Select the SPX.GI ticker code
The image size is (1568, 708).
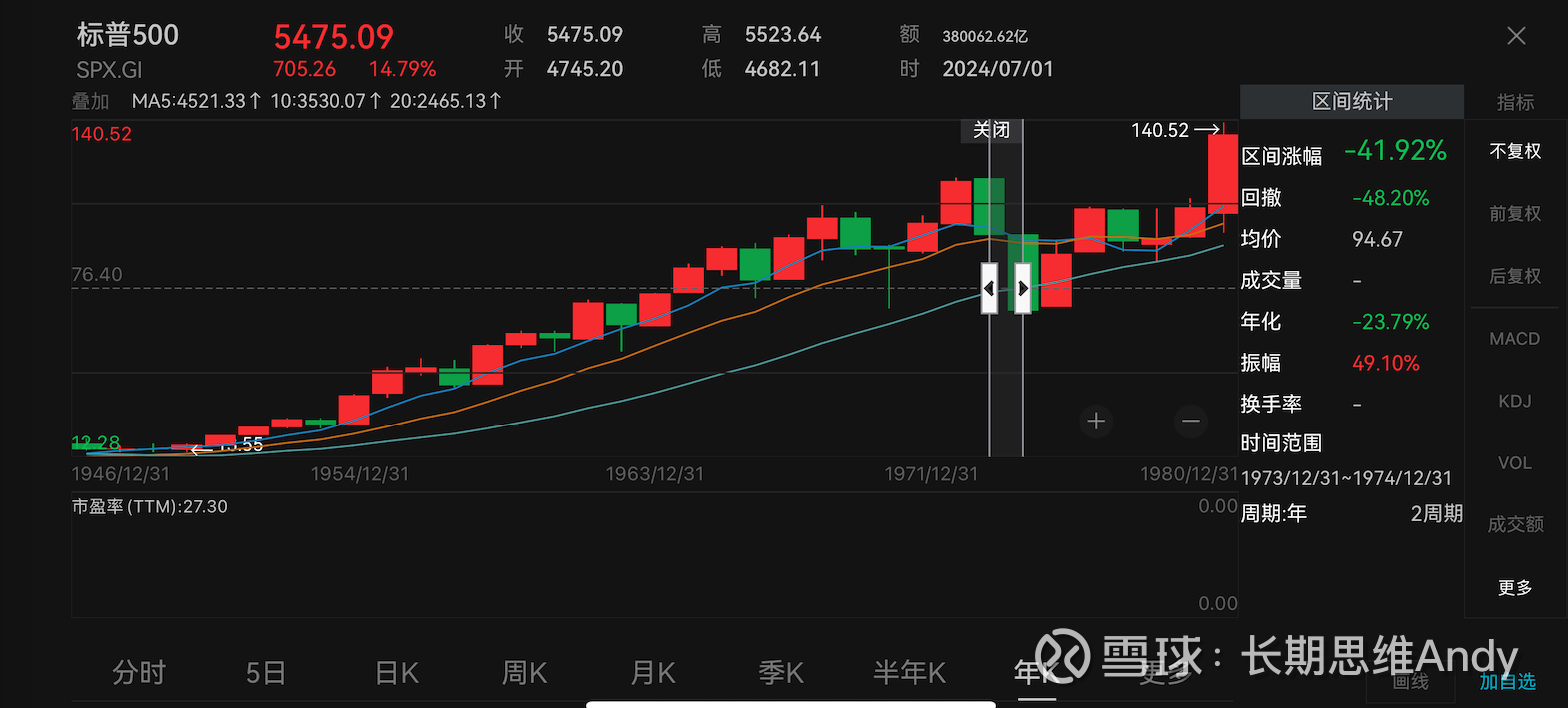[110, 70]
